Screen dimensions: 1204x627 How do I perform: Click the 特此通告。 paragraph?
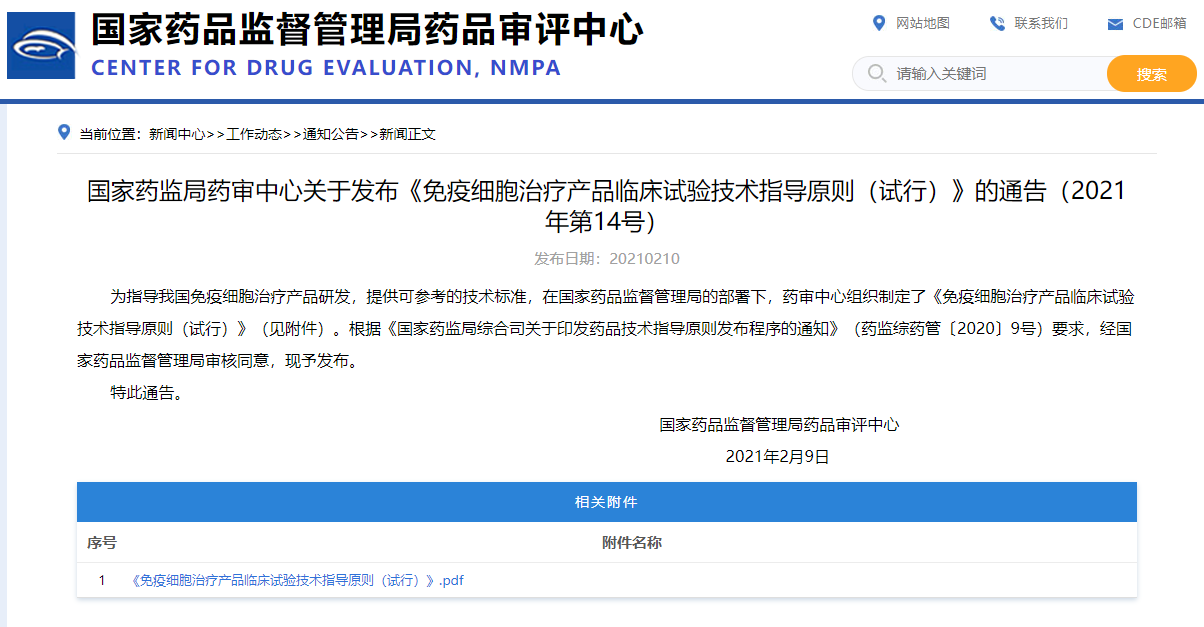[146, 393]
